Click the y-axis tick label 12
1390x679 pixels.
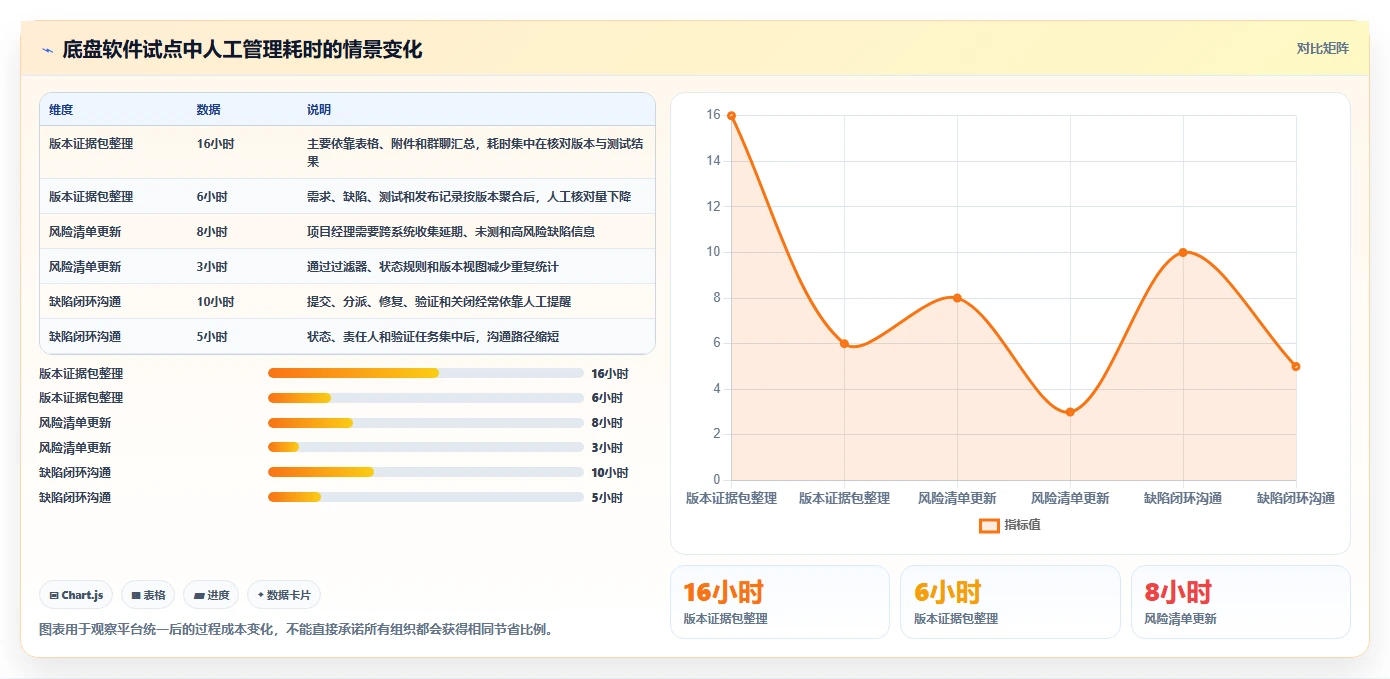tap(713, 207)
